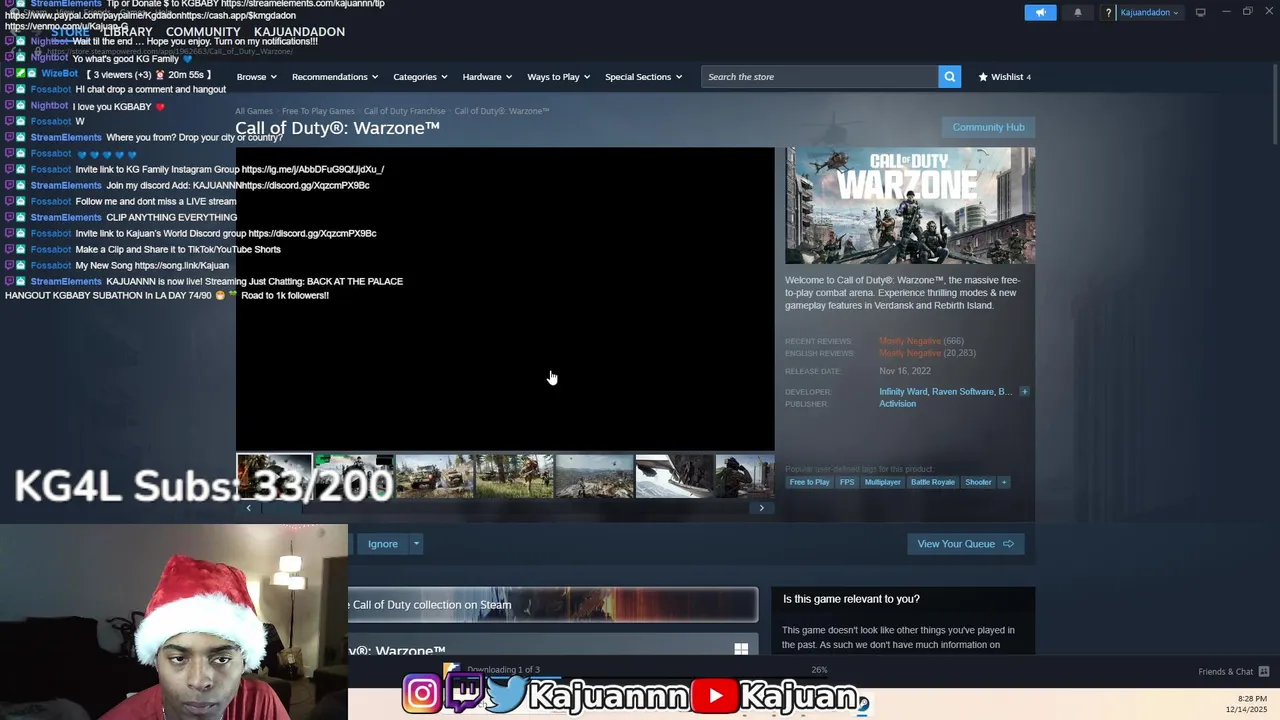The image size is (1280, 720).
Task: Click the 'Is this game relevant to you?' heading
Action: pos(851,599)
